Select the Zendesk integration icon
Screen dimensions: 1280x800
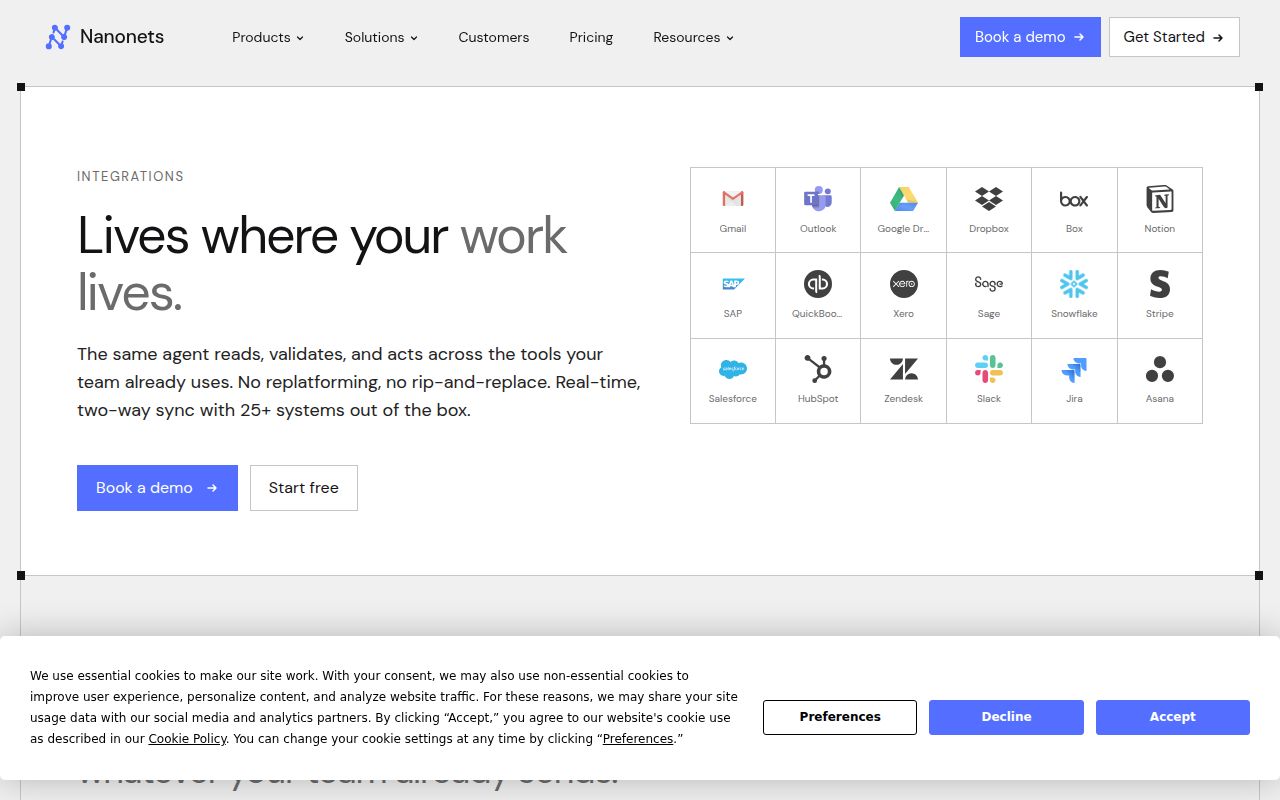point(903,369)
